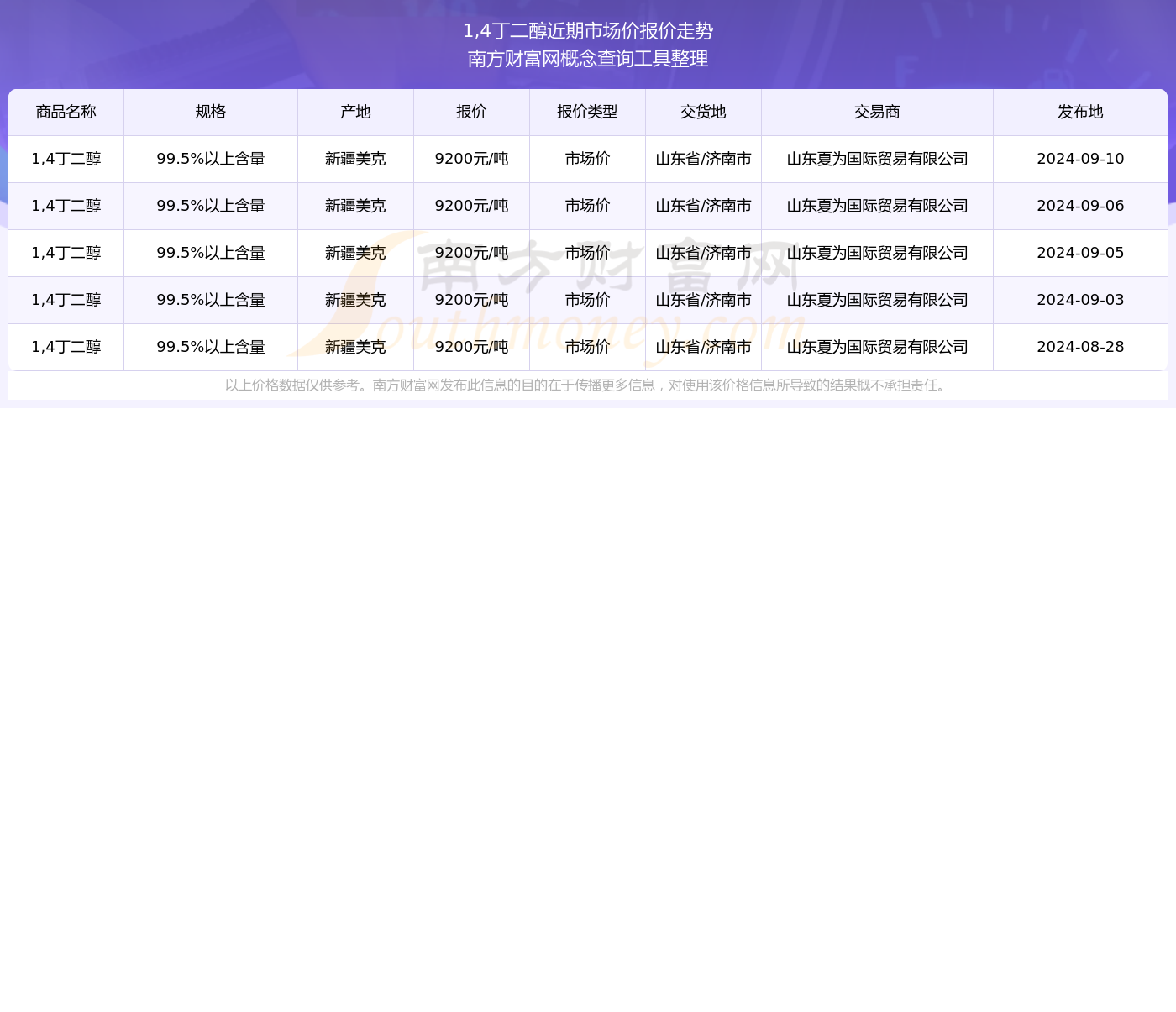Image resolution: width=1176 pixels, height=1012 pixels.
Task: Click the 报价 column header
Action: pyautogui.click(x=471, y=112)
